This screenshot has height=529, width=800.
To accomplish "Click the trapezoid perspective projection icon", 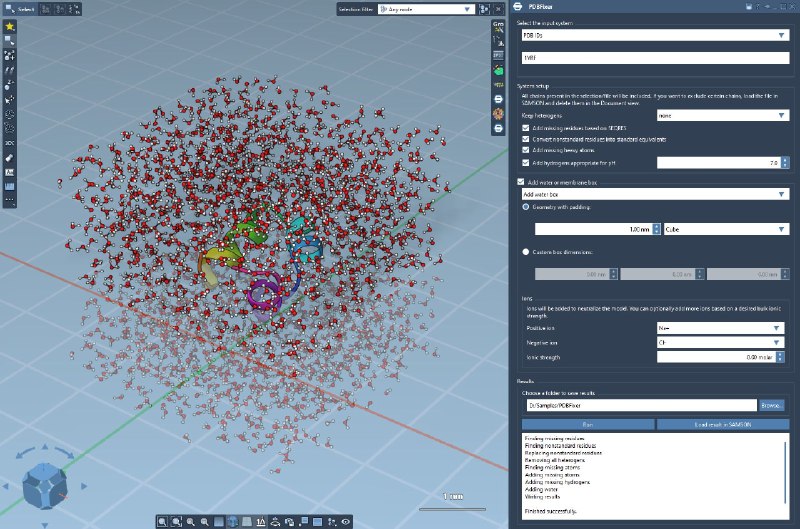I will click(x=247, y=521).
